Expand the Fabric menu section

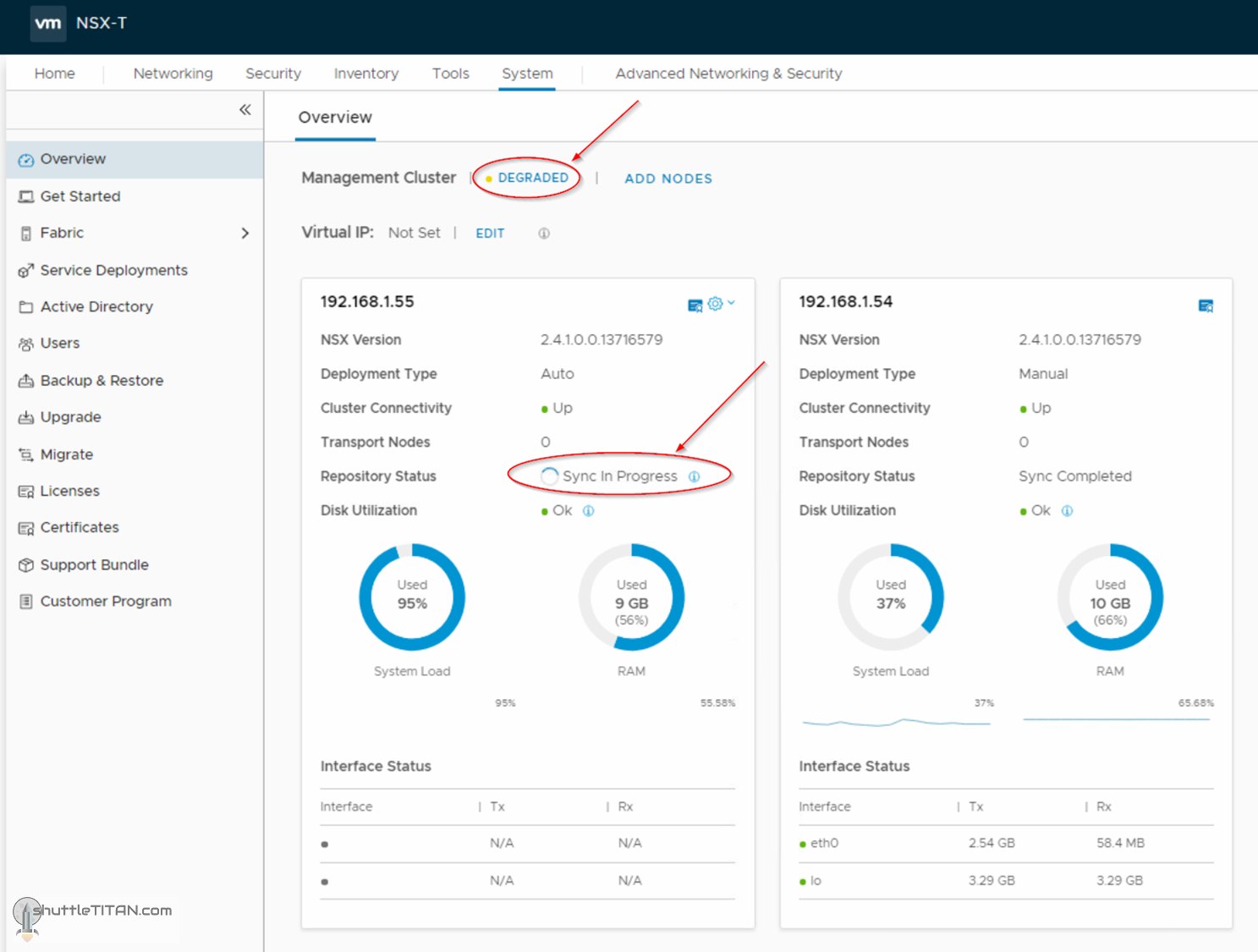pyautogui.click(x=244, y=234)
